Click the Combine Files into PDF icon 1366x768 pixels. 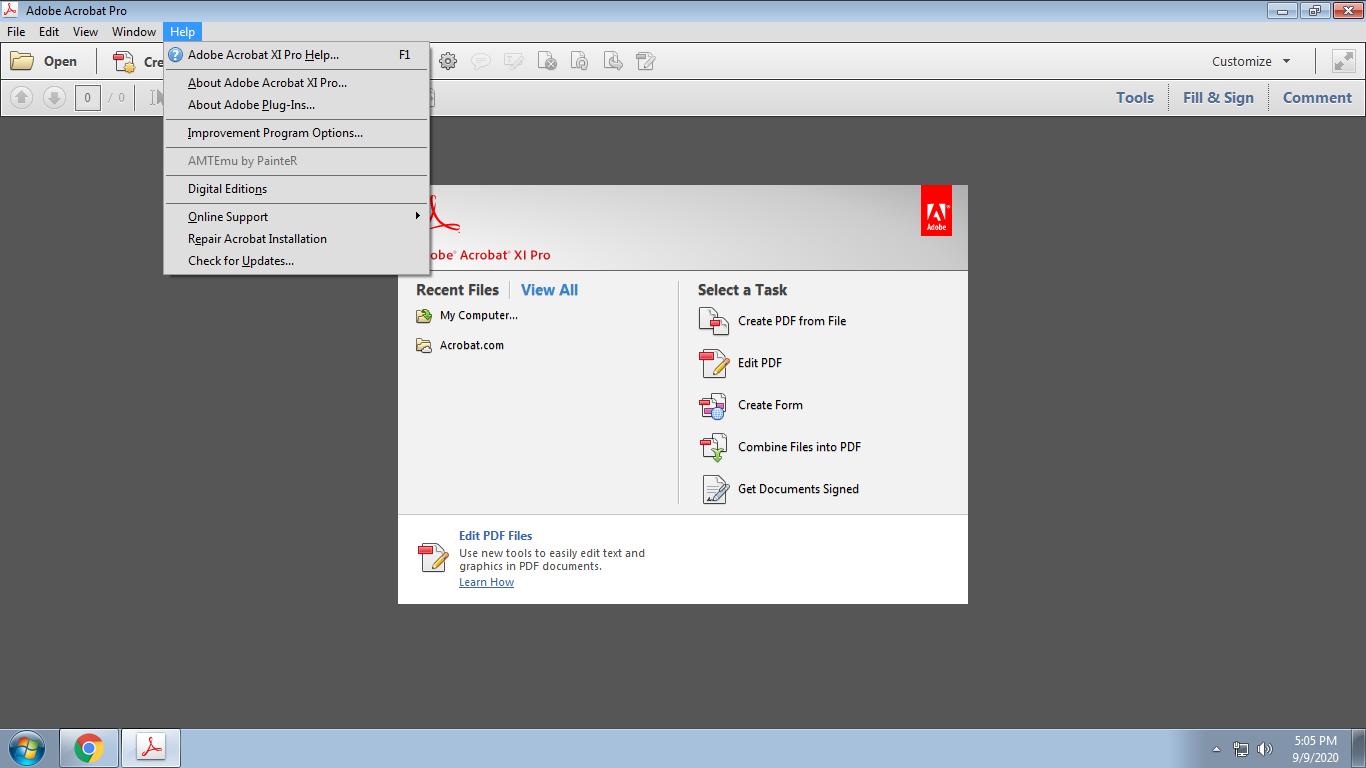coord(713,446)
